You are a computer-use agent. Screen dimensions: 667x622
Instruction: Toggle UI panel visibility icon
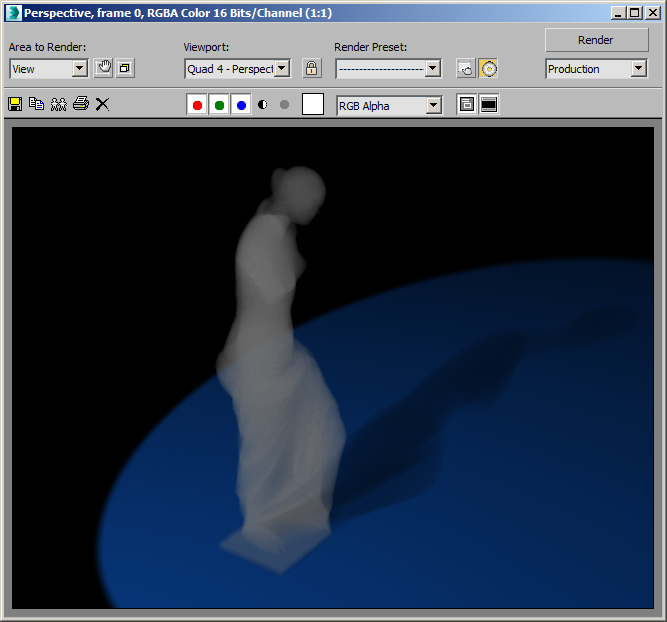click(489, 104)
